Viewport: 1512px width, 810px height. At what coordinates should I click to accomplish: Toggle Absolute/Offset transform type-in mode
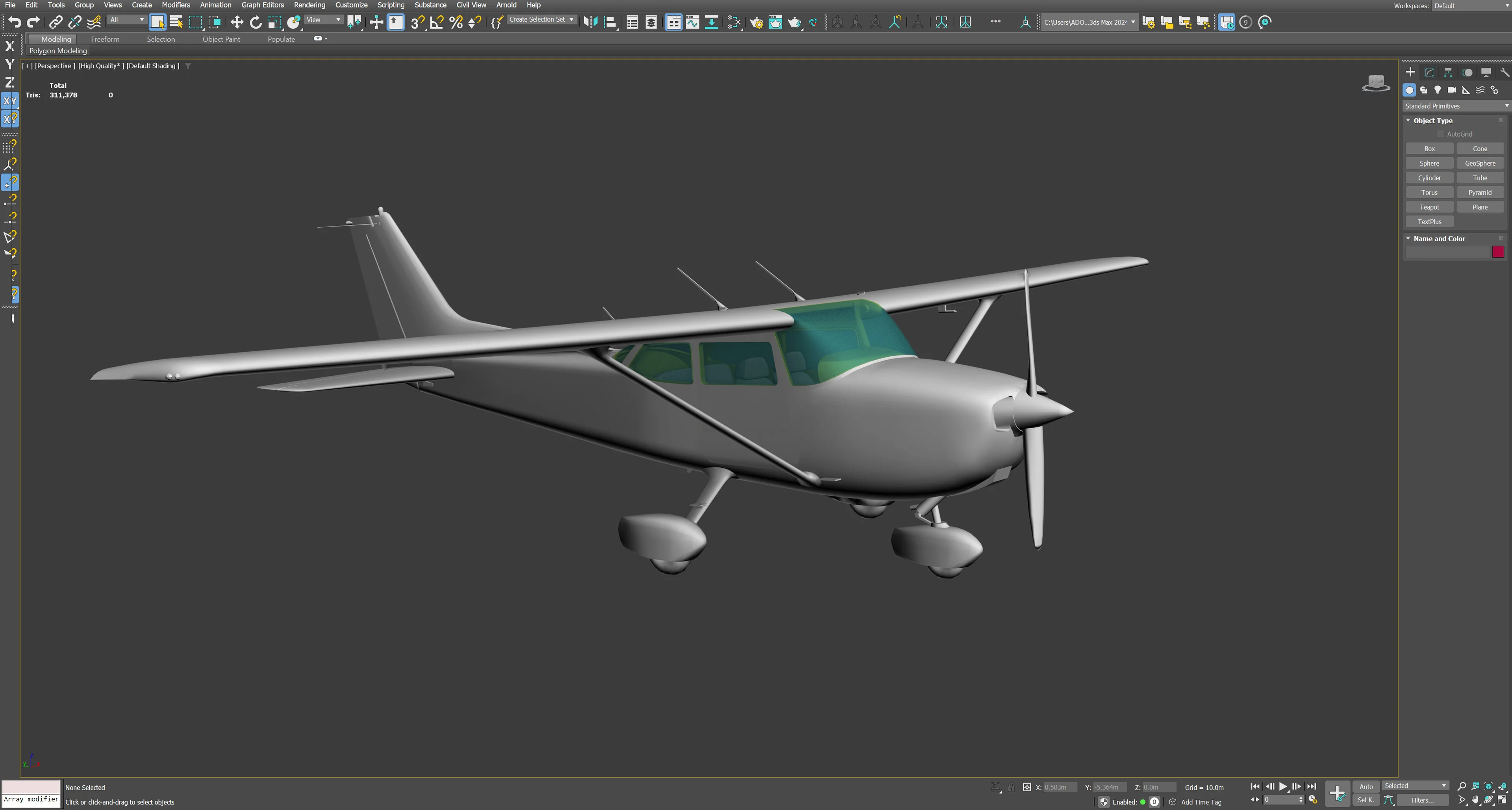1027,787
